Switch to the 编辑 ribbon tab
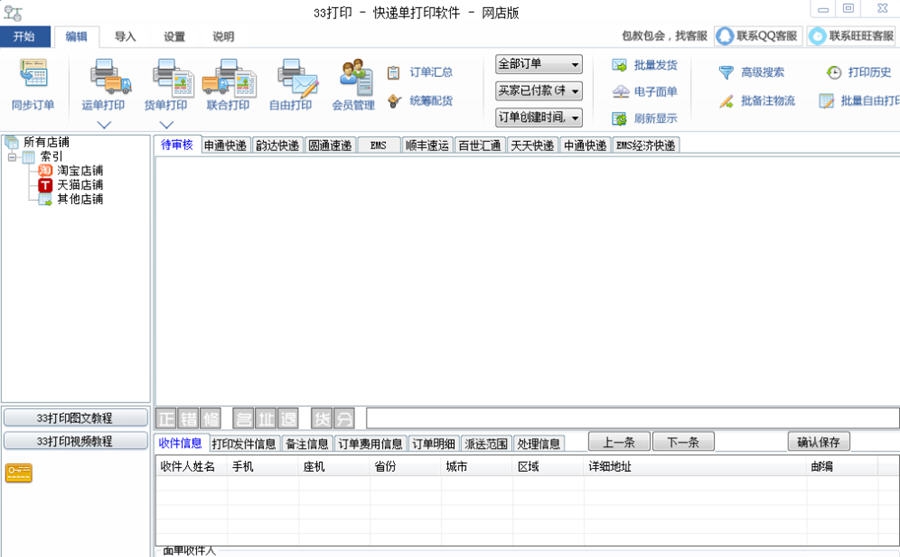This screenshot has width=900, height=557. pos(76,37)
